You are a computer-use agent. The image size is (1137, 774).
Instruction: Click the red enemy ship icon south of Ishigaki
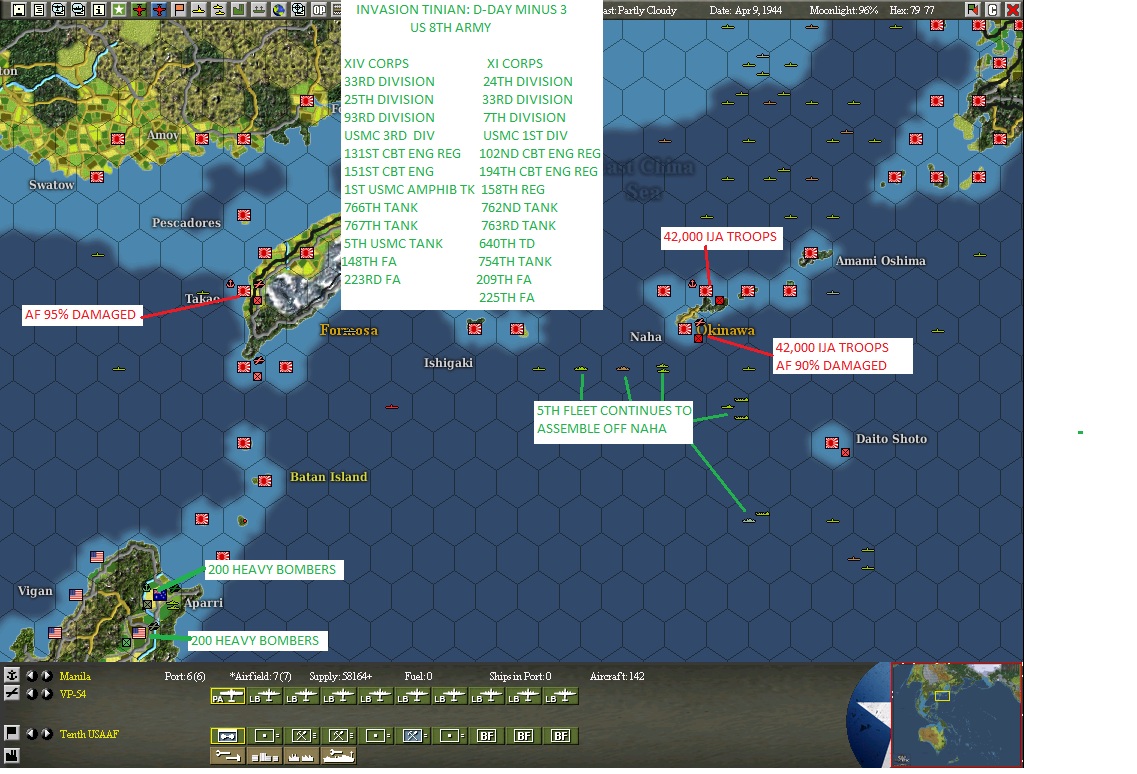[x=392, y=407]
